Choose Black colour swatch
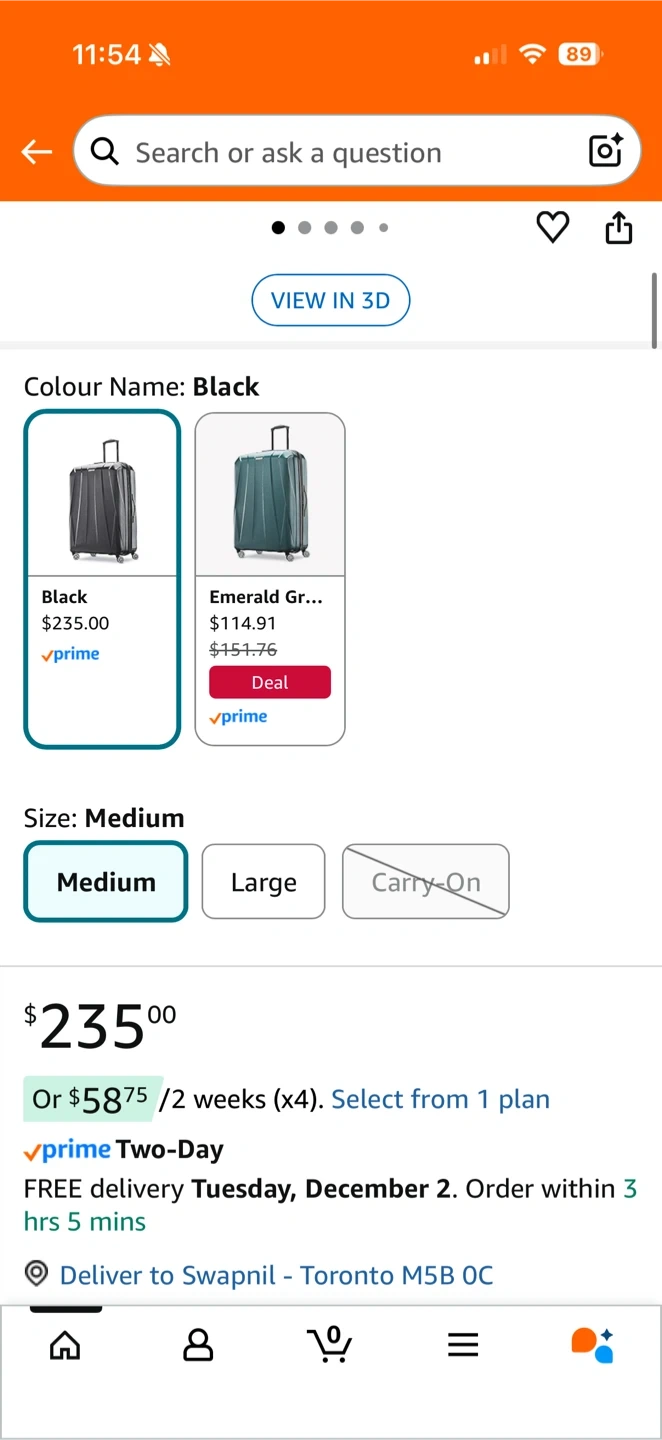Screen dimensions: 662x1440 coord(102,579)
